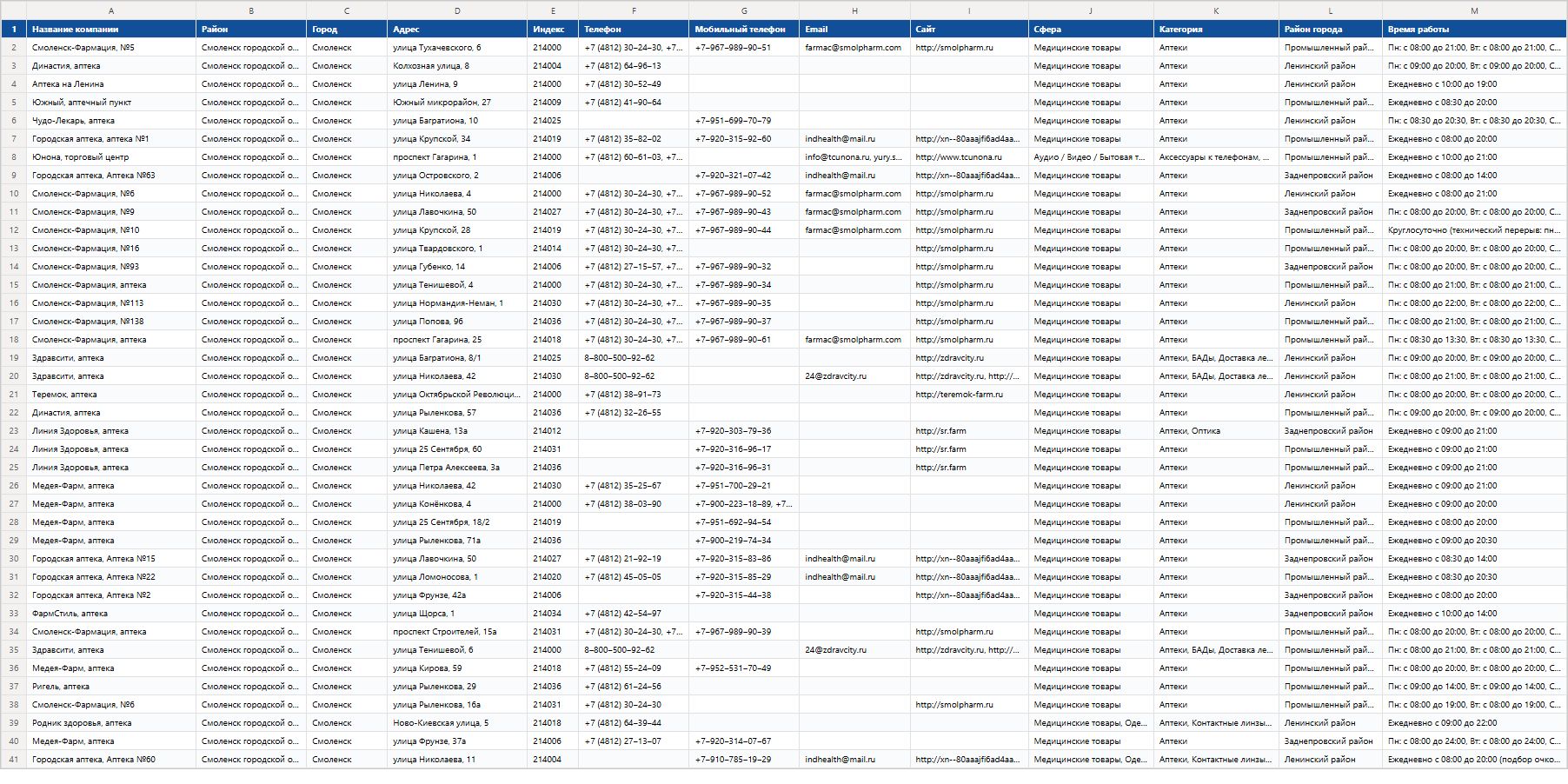The image size is (1568, 784).
Task: Select cell 'Городская аптека, Аптека №63'
Action: (111, 176)
